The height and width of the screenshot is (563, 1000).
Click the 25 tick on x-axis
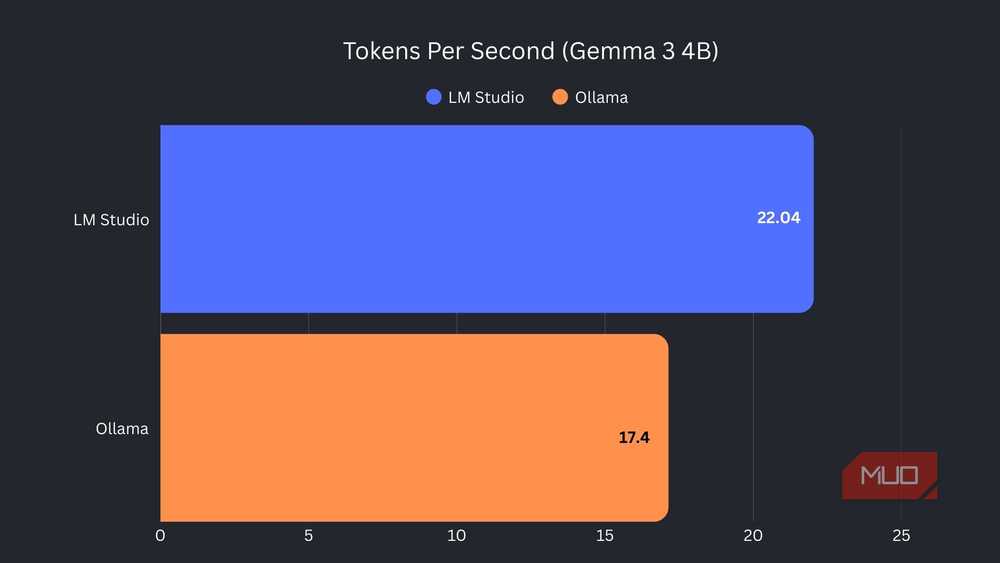point(901,536)
